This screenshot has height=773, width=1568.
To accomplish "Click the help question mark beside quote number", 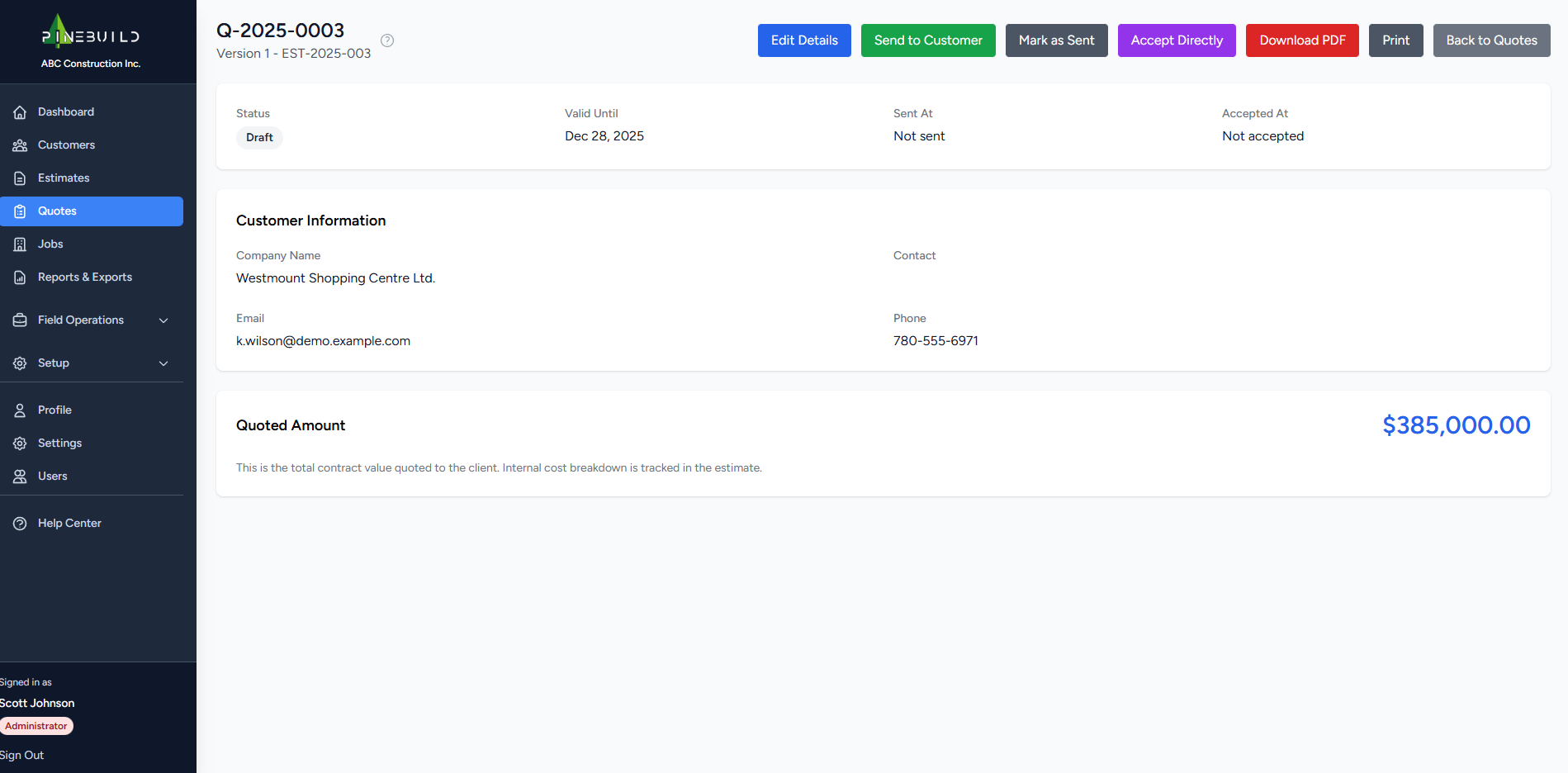I will click(387, 40).
